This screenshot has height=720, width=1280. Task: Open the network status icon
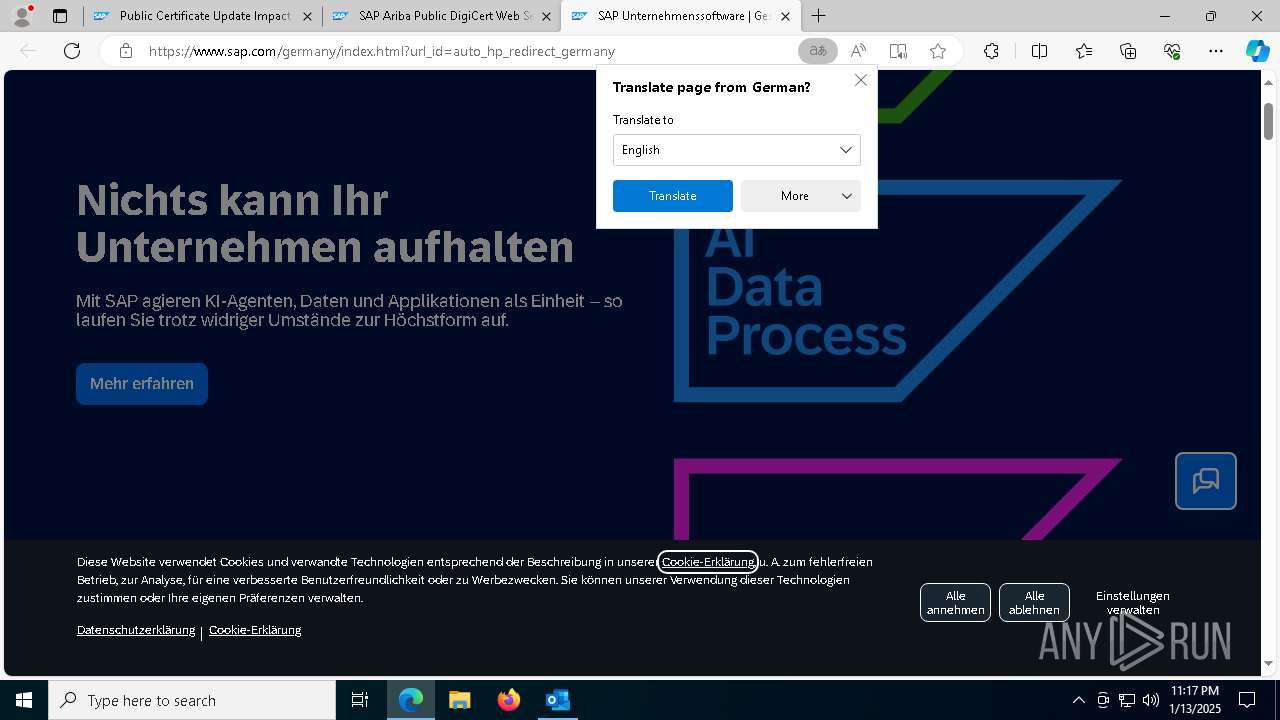(x=1127, y=700)
